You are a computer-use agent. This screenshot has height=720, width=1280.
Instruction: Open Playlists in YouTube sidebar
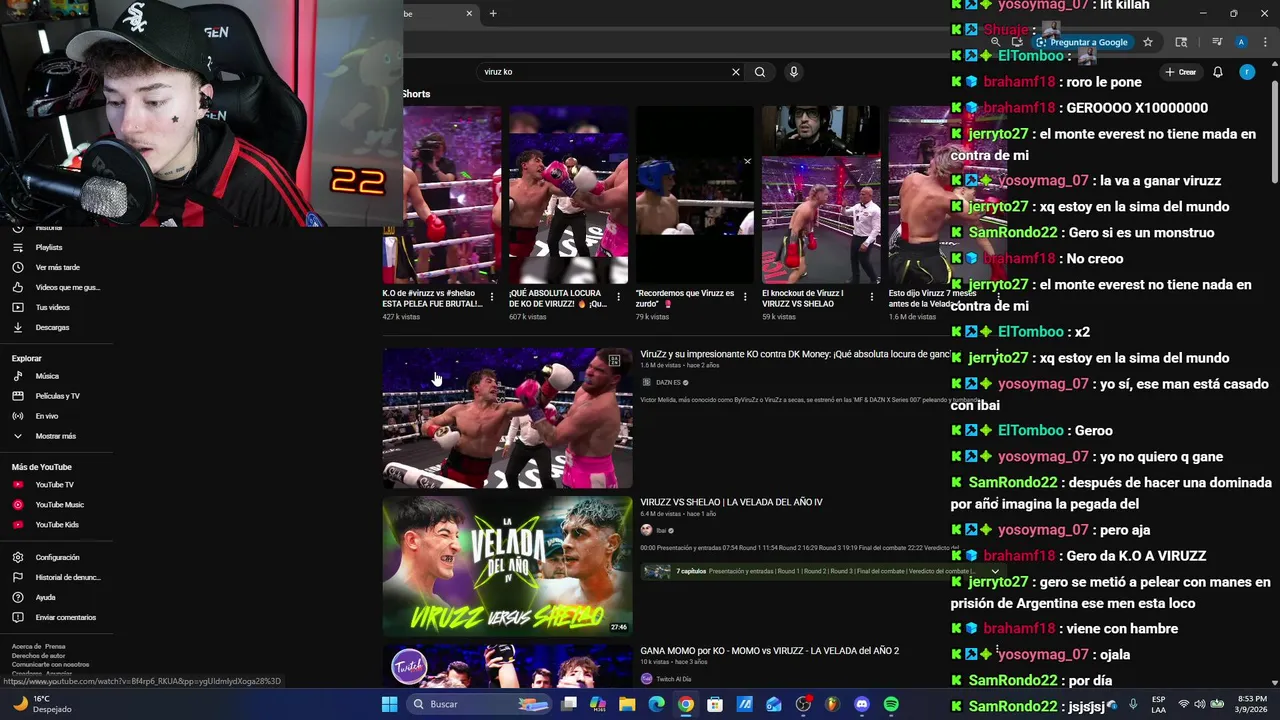[50, 247]
